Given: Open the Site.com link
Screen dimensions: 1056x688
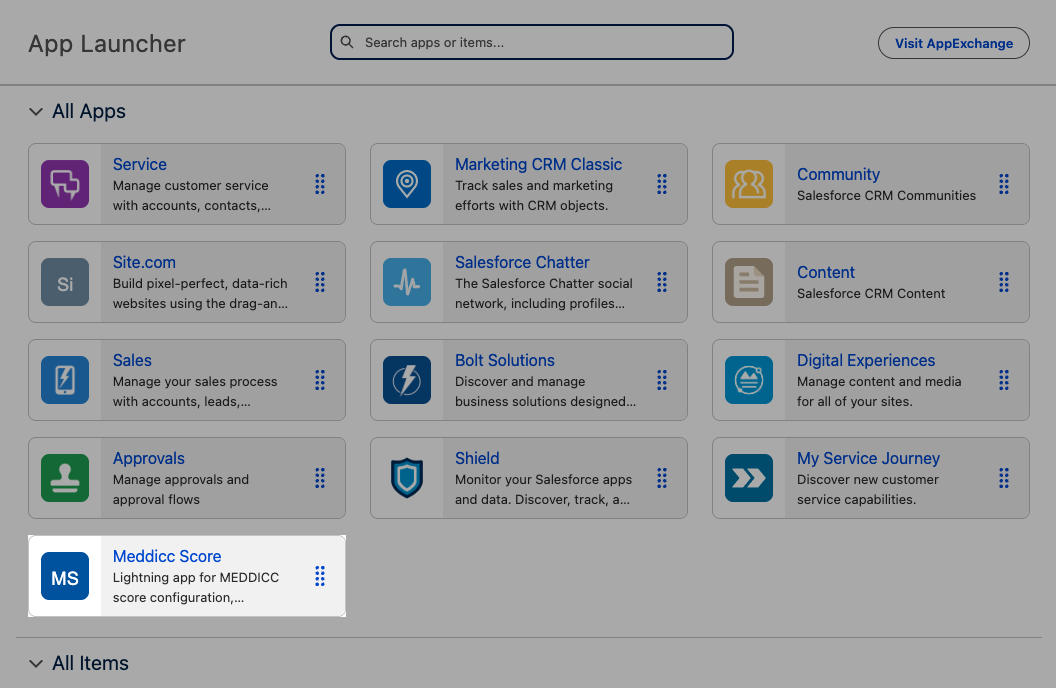Looking at the screenshot, I should click(x=144, y=263).
